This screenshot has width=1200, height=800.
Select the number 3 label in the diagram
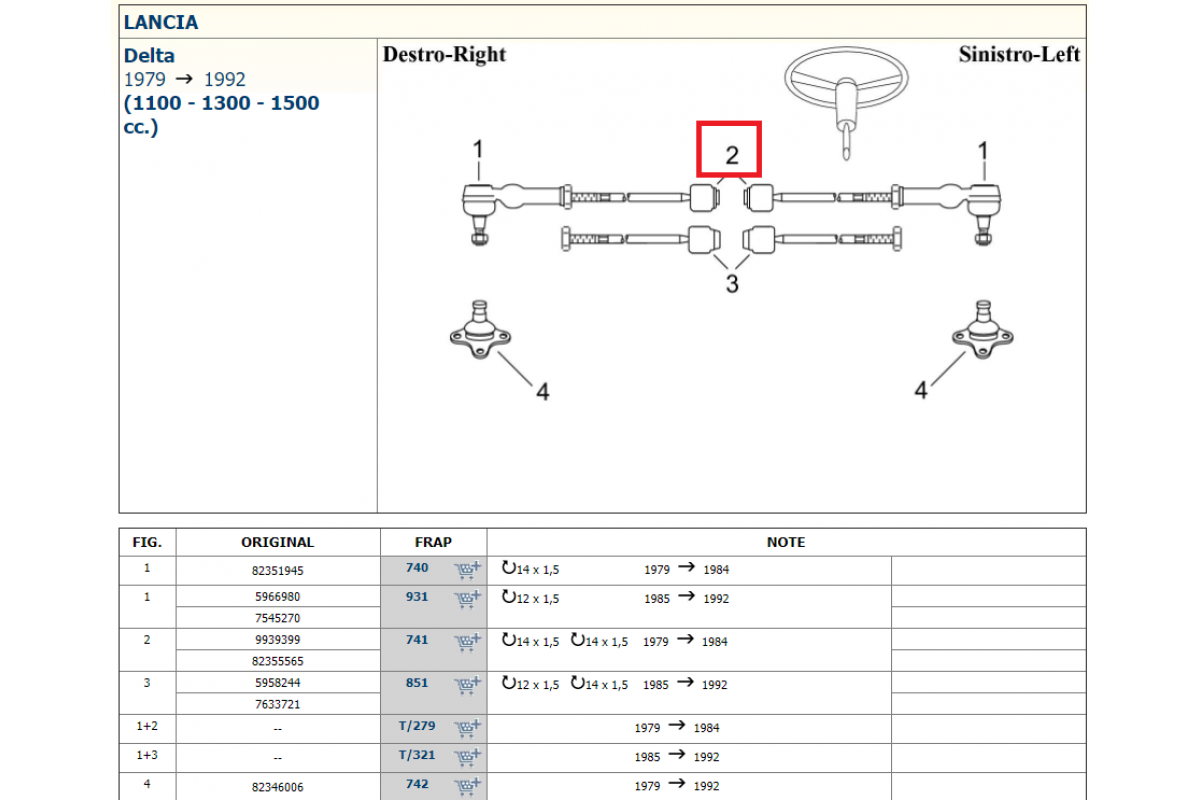[x=732, y=284]
